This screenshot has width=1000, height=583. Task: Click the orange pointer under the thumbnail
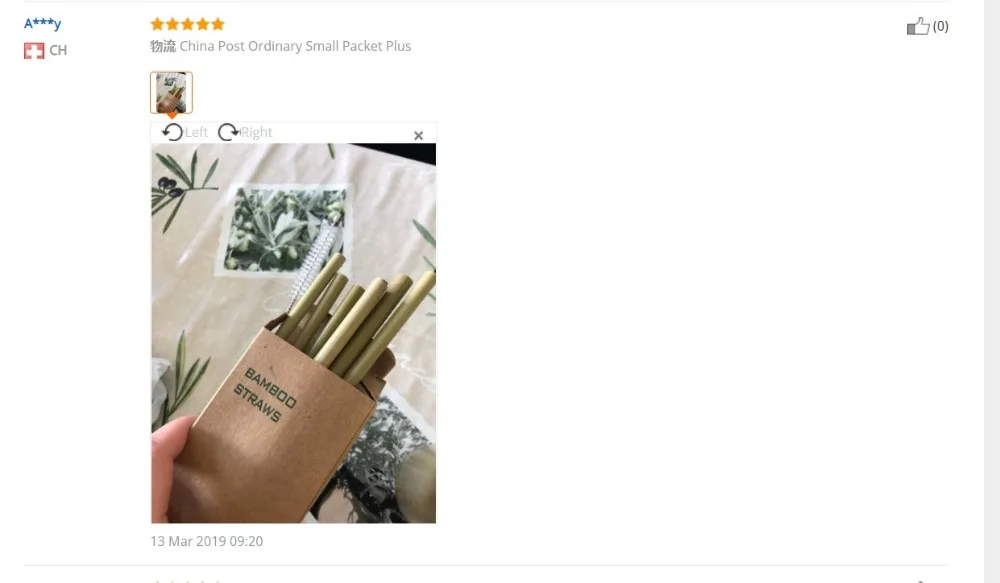[x=172, y=116]
